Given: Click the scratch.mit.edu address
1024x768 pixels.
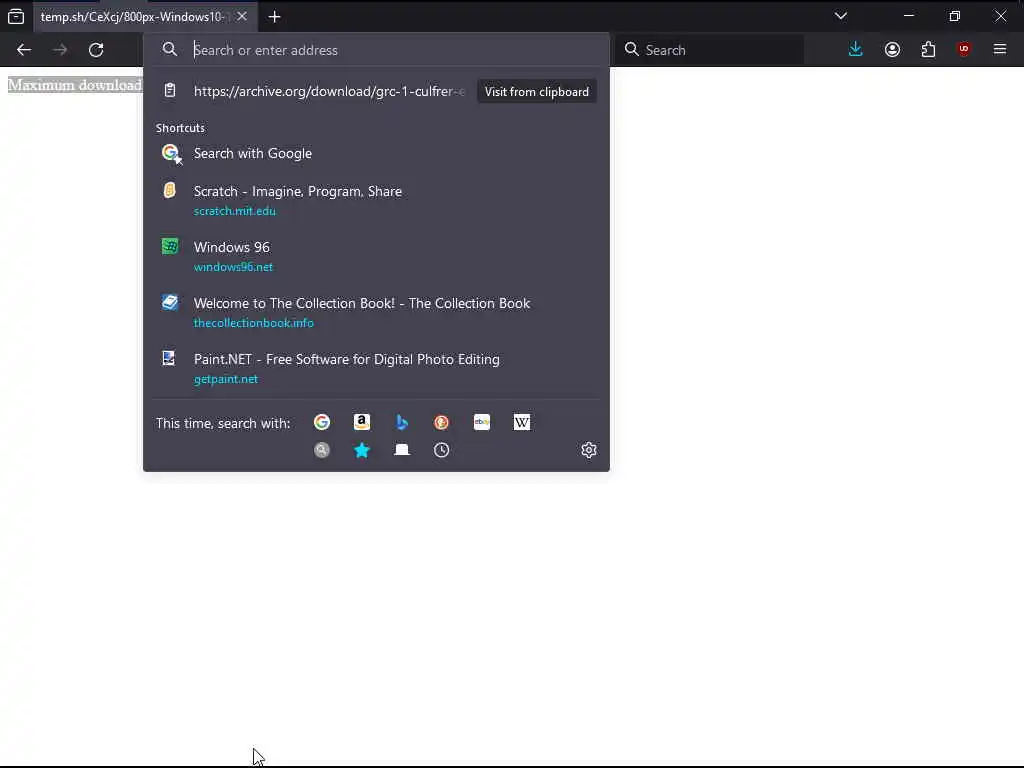Looking at the screenshot, I should click(234, 211).
